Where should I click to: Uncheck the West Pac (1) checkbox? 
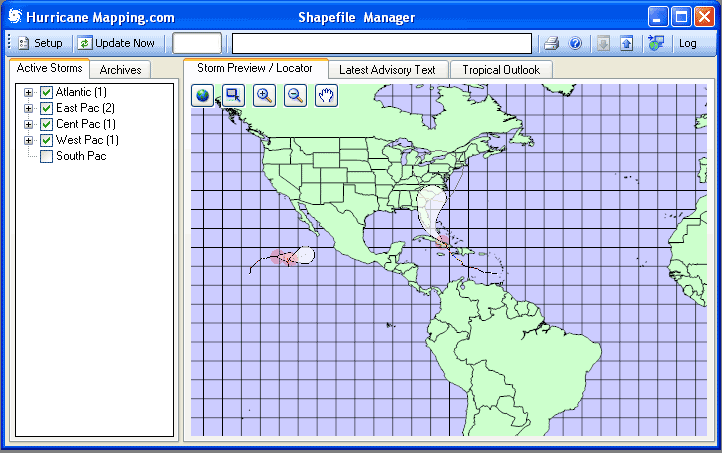click(x=46, y=140)
